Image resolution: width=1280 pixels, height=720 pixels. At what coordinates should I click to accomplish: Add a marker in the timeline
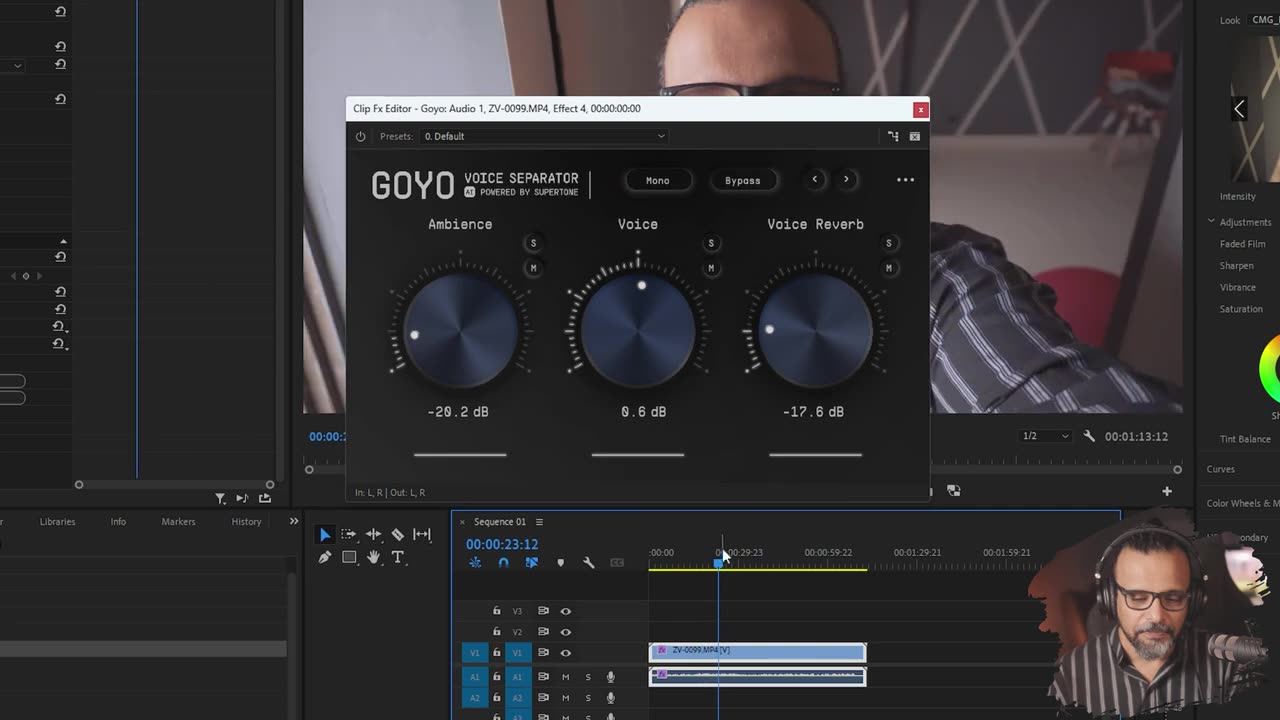560,563
